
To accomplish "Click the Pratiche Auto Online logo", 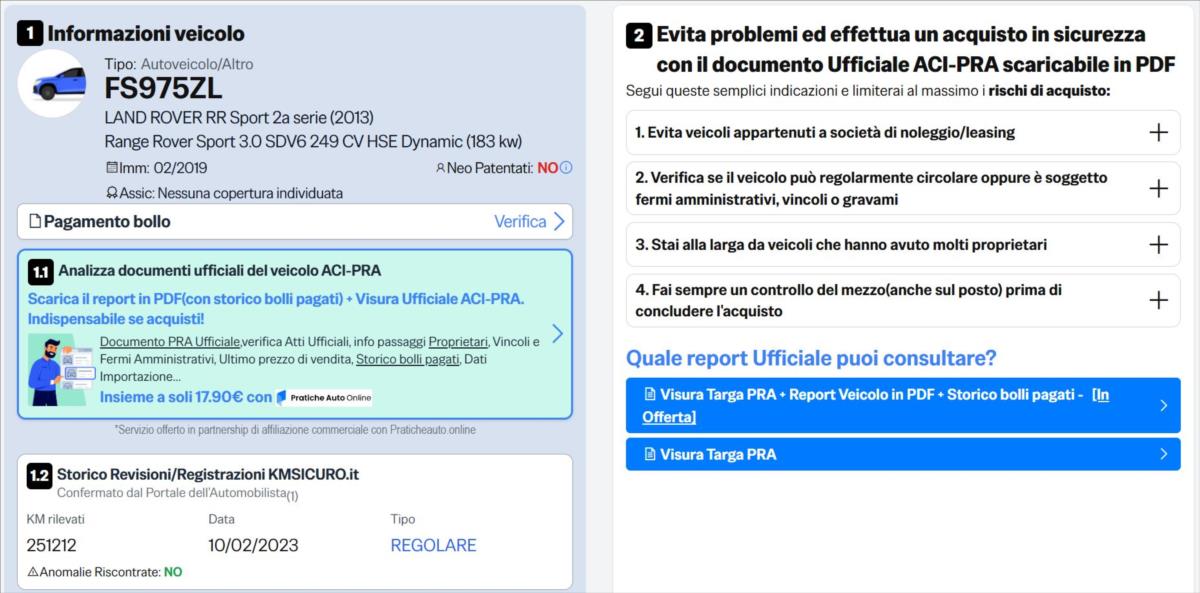I will 323,397.
